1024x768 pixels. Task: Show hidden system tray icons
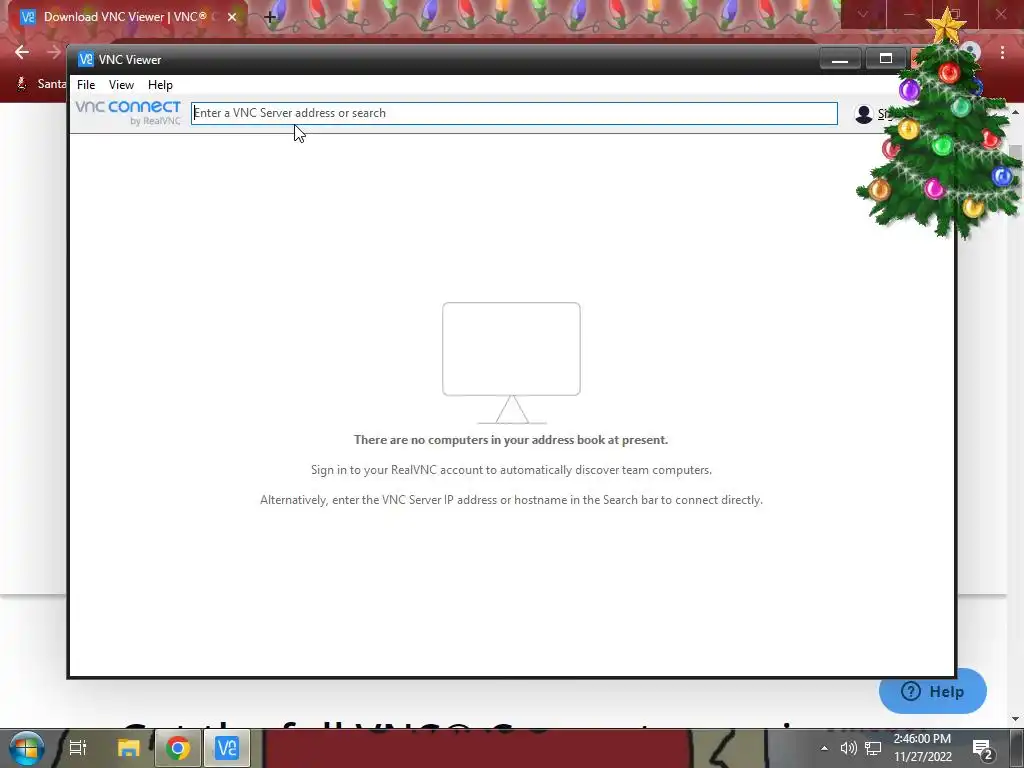[824, 748]
